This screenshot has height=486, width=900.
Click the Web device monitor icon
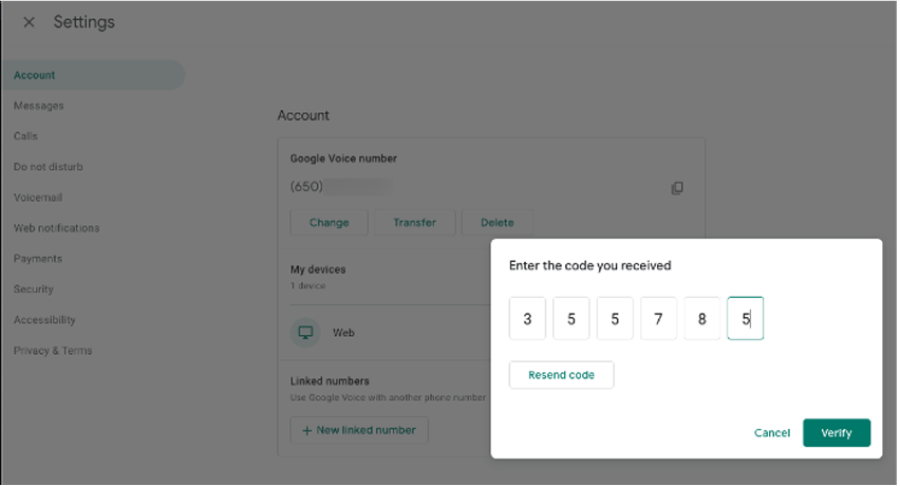point(305,332)
